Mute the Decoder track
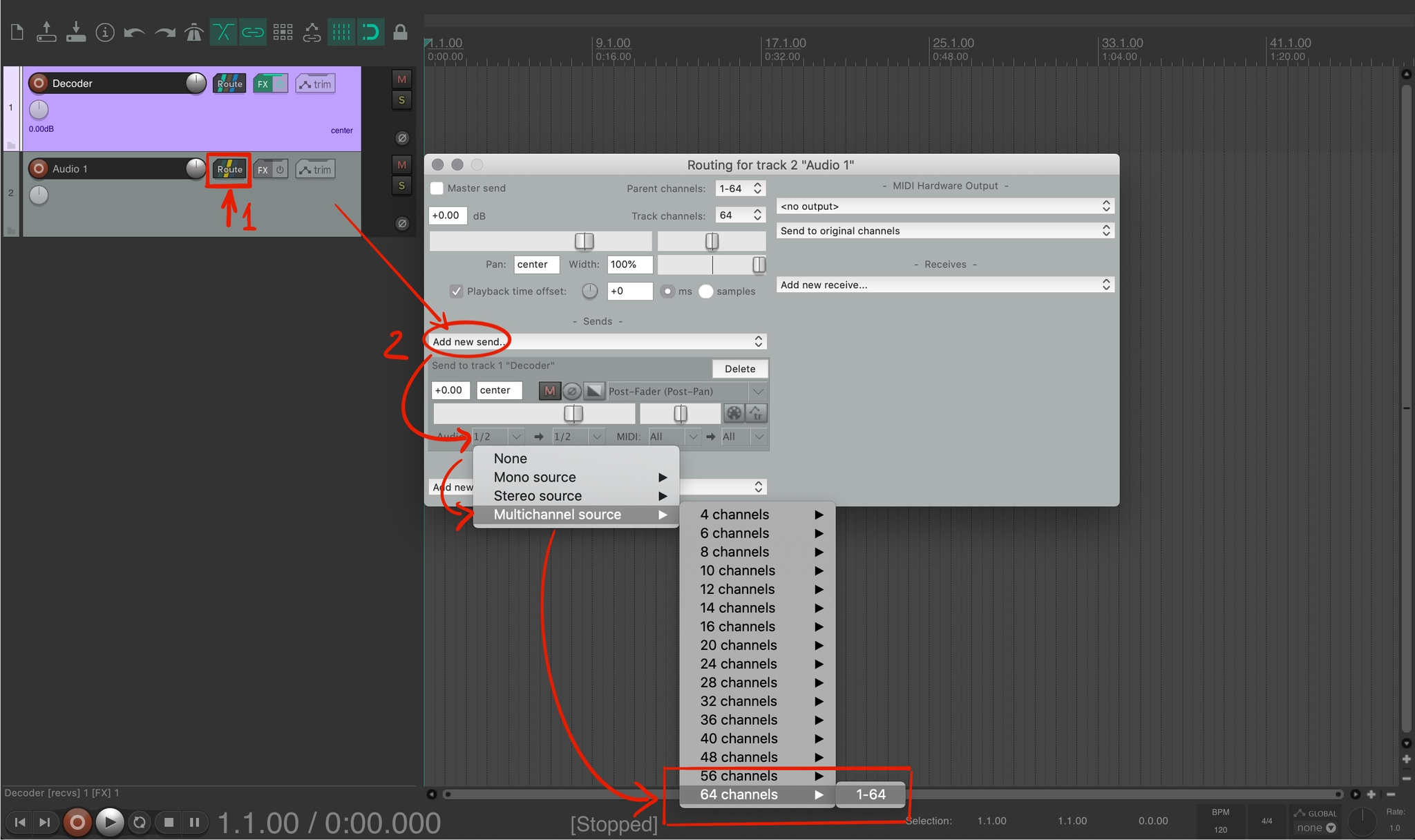The image size is (1415, 840). point(401,79)
